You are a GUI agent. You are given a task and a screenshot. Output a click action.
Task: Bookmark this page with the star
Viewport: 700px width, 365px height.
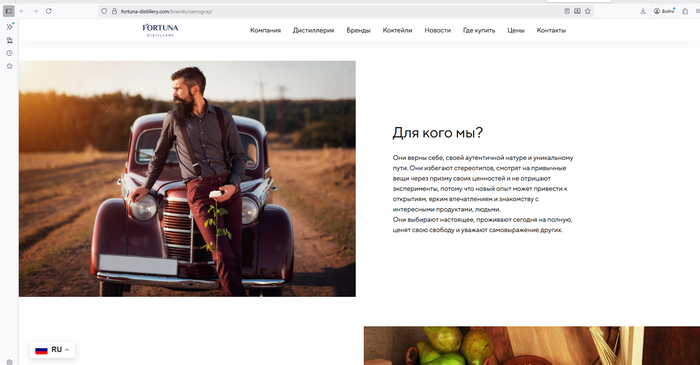[588, 11]
